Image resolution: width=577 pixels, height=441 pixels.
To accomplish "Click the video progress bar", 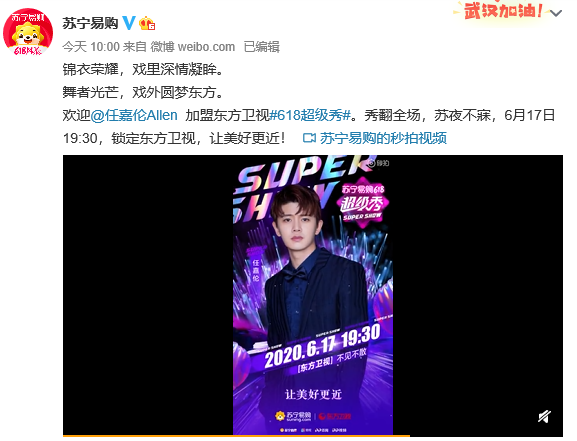I will point(313,435).
